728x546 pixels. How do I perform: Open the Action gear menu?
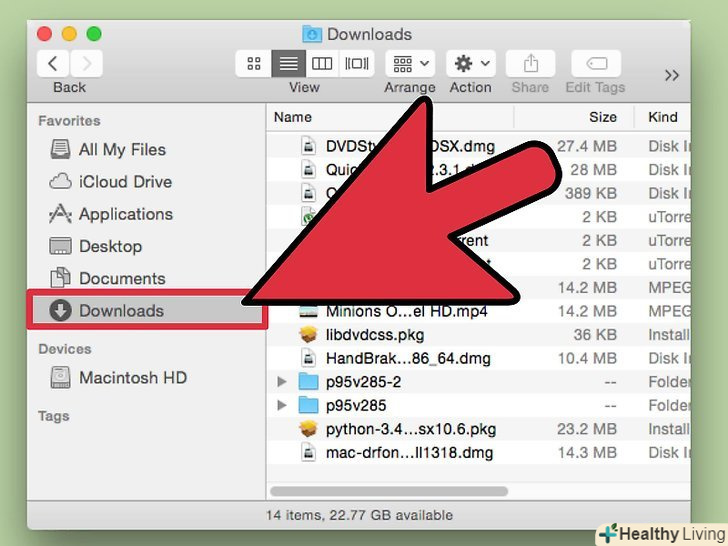click(471, 63)
